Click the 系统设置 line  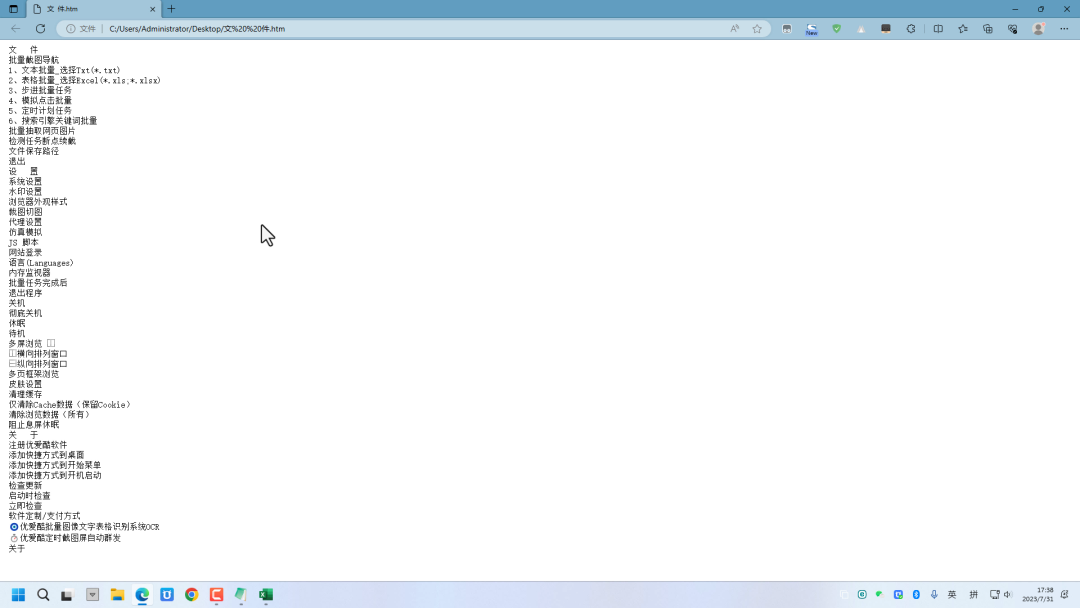[x=25, y=182]
